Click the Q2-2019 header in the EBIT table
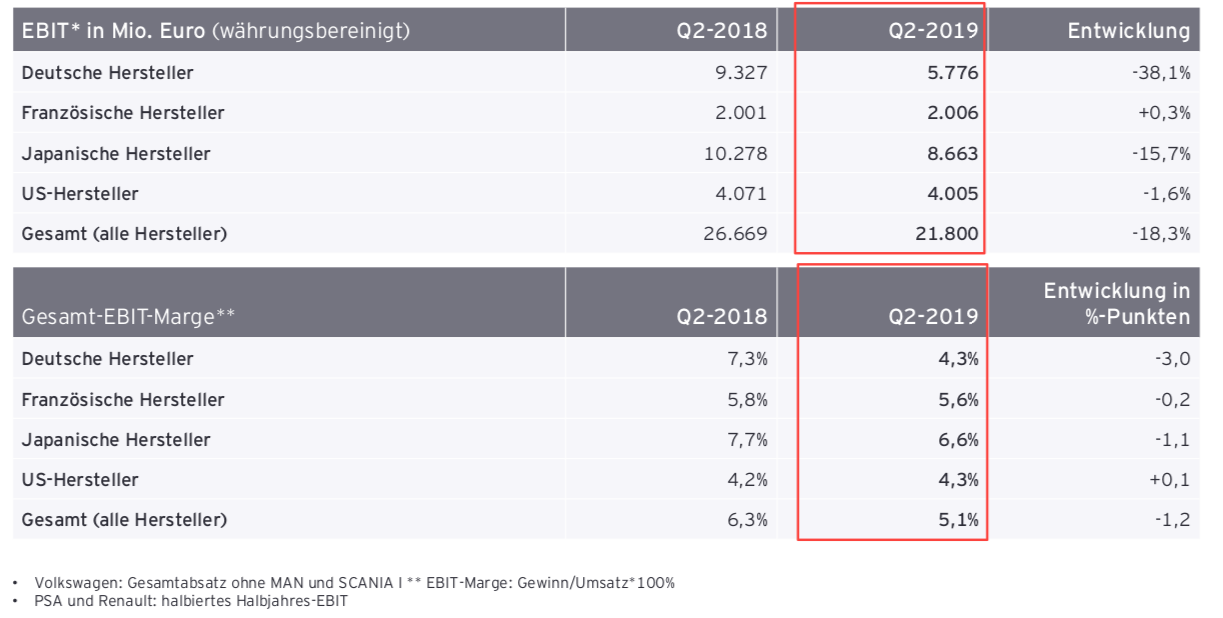1223x618 pixels. 933,31
